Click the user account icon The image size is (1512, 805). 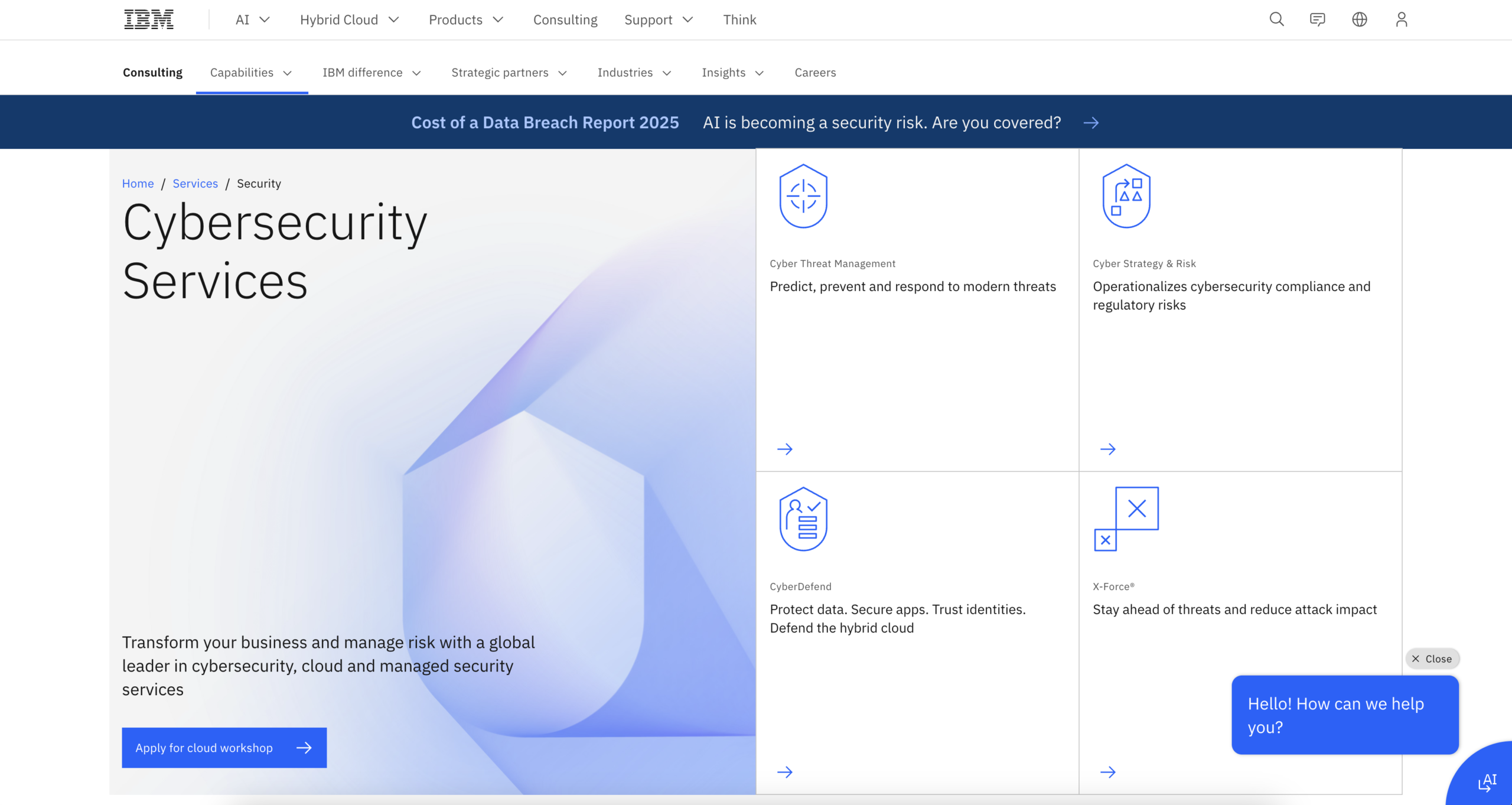(1401, 19)
